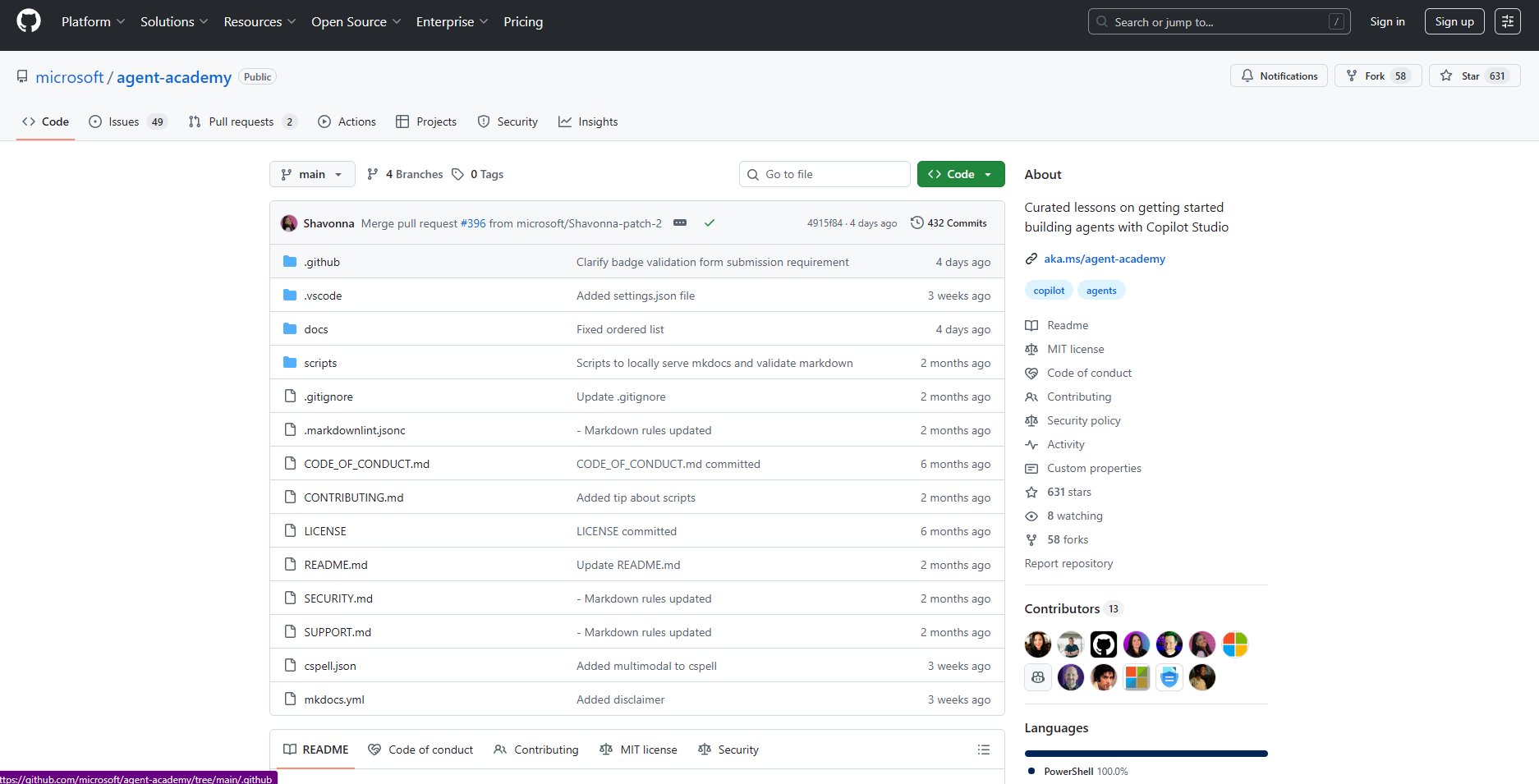Click the 4 Branches link

(405, 174)
